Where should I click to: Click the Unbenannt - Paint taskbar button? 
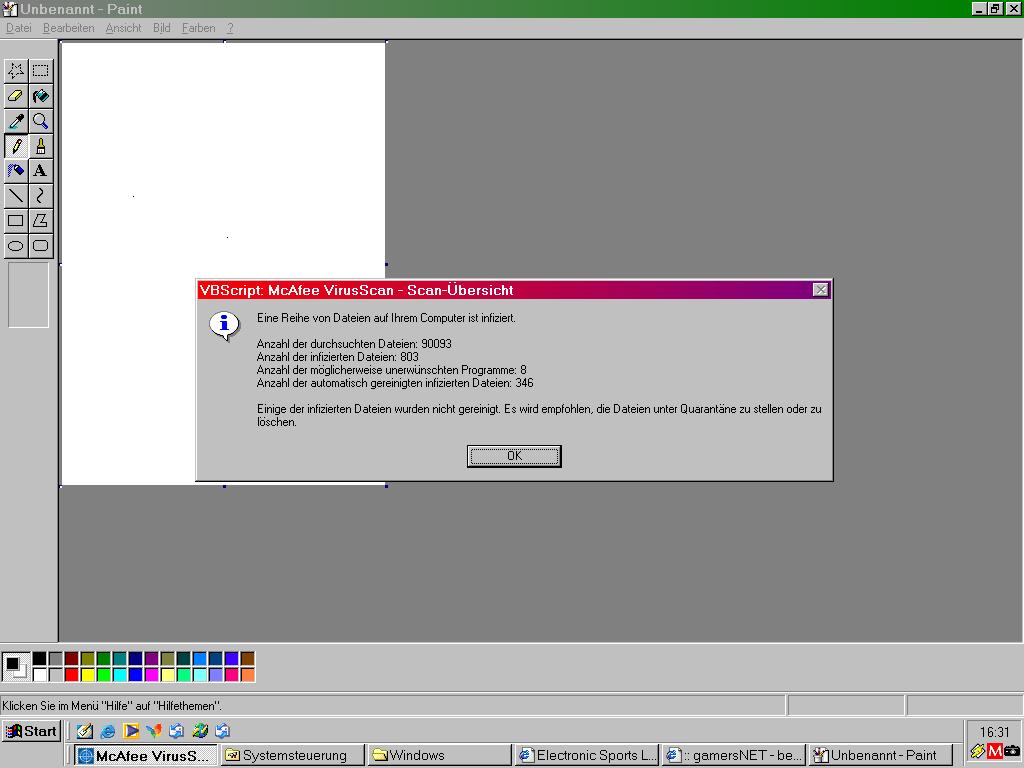(880, 756)
